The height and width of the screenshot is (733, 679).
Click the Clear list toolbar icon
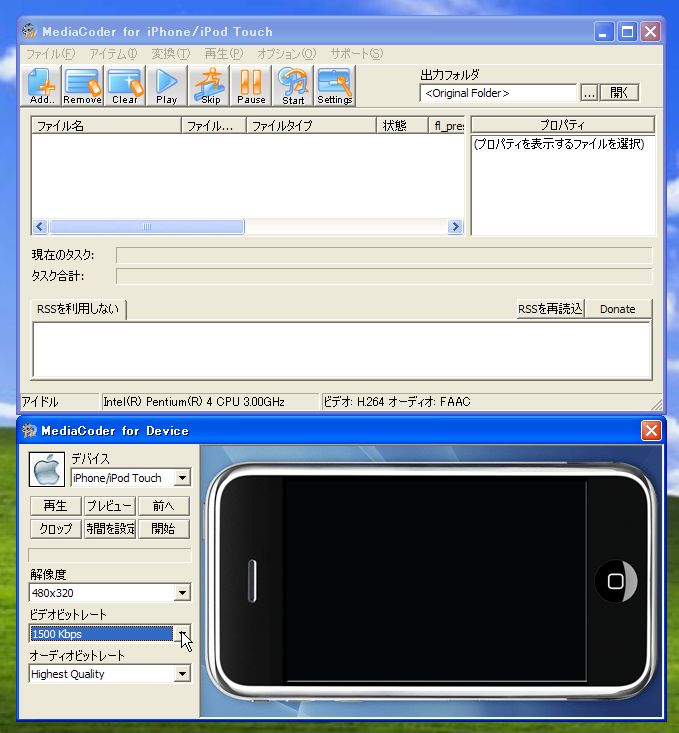coord(125,86)
